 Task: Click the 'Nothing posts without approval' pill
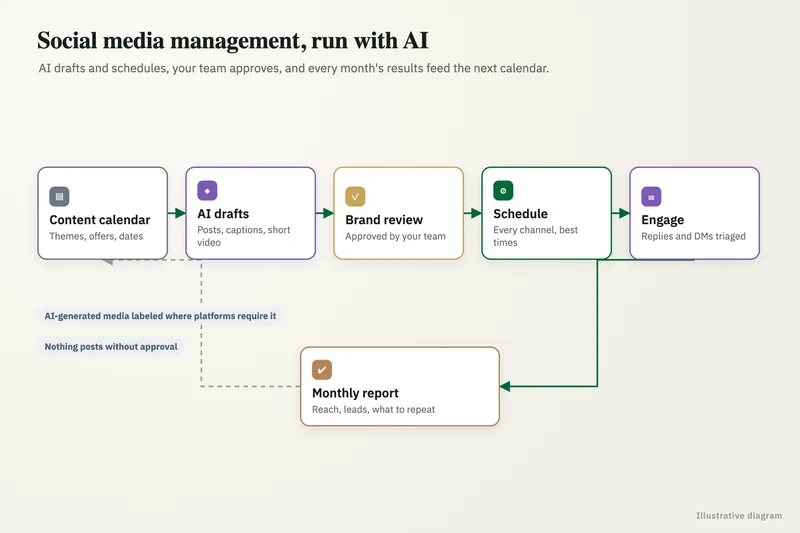111,347
